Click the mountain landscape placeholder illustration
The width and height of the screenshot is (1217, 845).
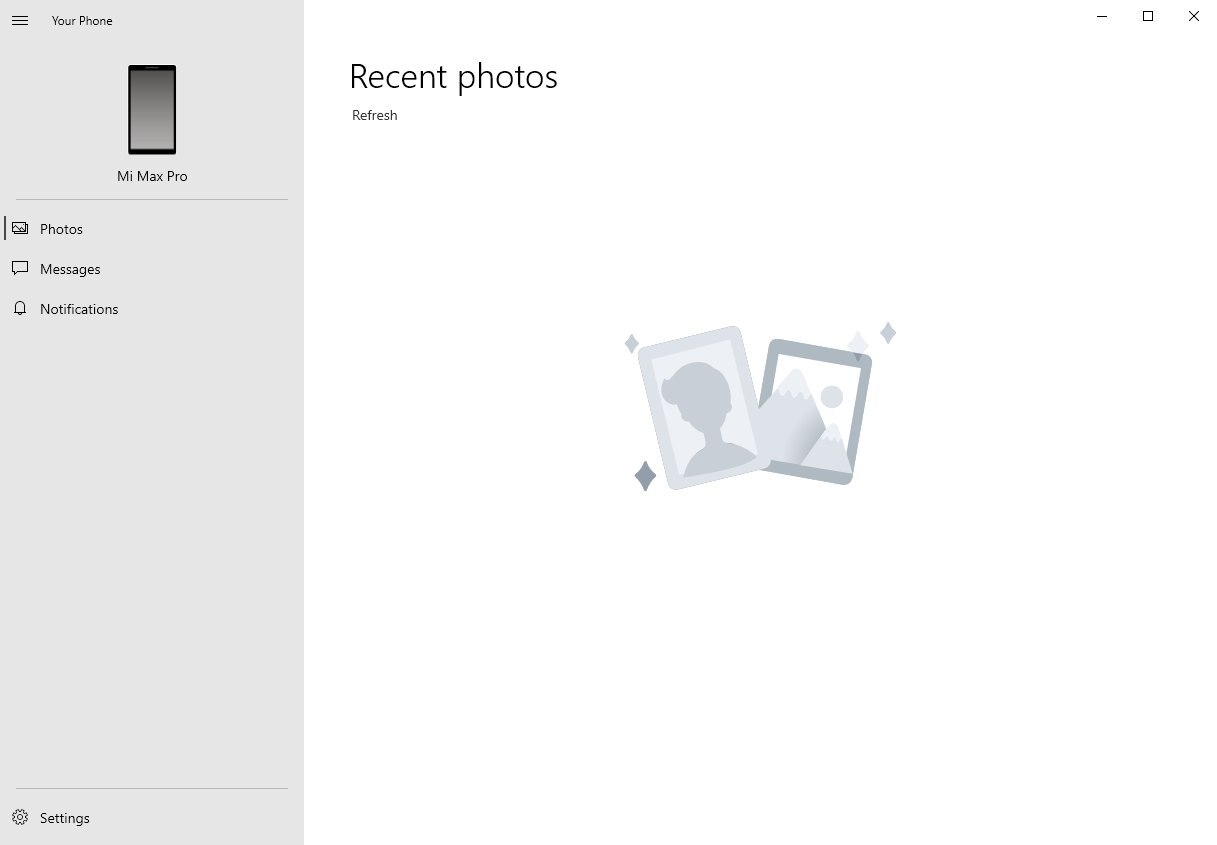click(815, 412)
